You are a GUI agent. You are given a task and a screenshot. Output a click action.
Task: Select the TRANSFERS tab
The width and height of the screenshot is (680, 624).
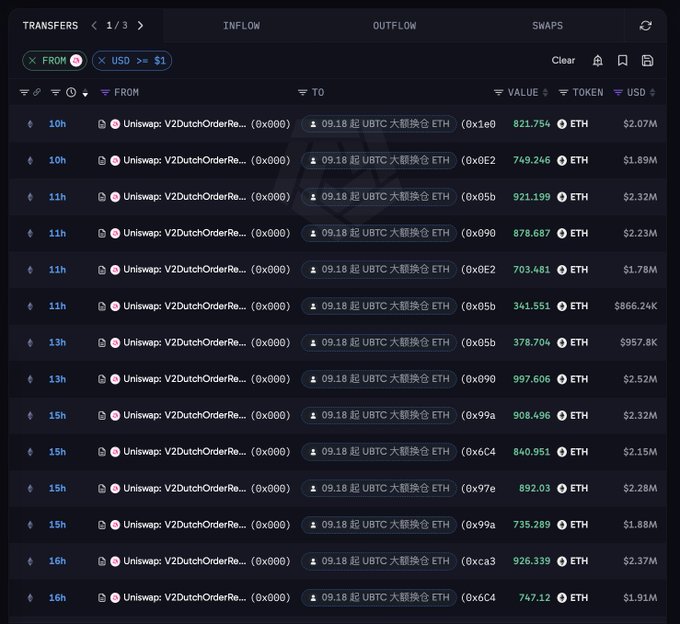tap(50, 26)
